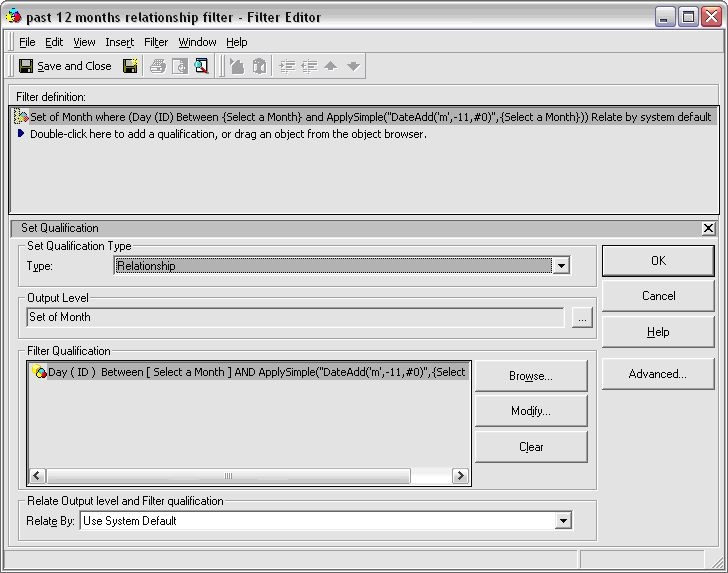Click the blue arrow beside add qualification hint

[21, 133]
